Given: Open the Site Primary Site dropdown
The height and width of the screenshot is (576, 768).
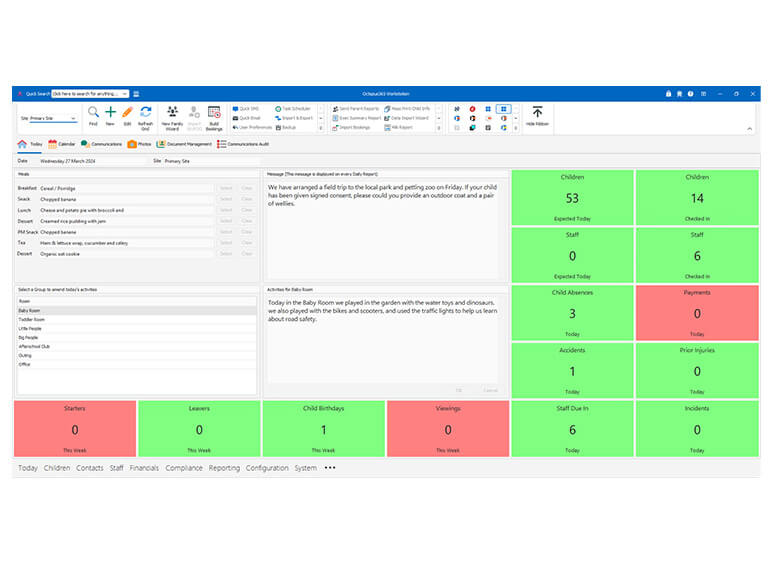Looking at the screenshot, I should pyautogui.click(x=53, y=118).
